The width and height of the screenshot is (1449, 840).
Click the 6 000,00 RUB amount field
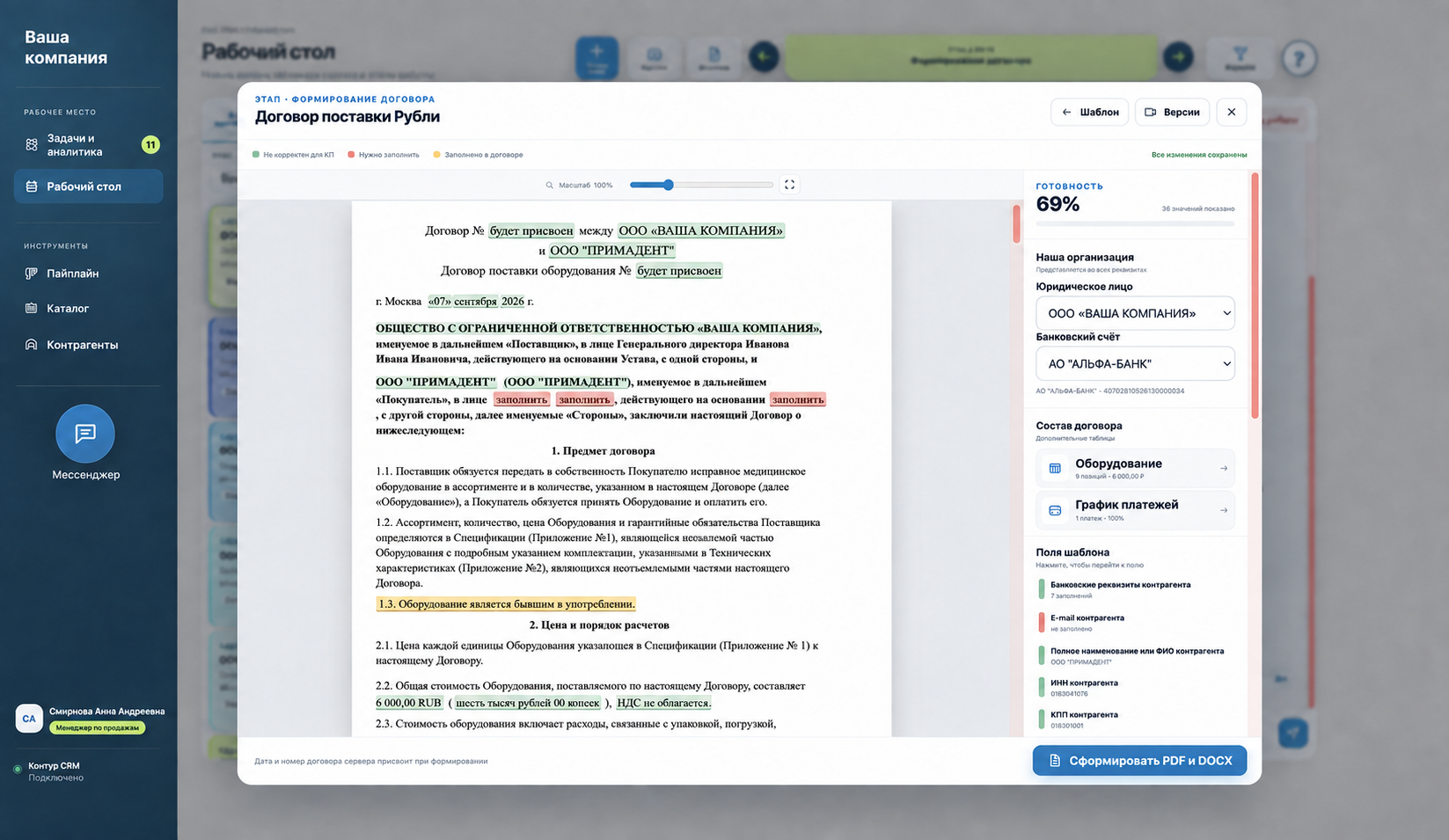click(x=409, y=703)
